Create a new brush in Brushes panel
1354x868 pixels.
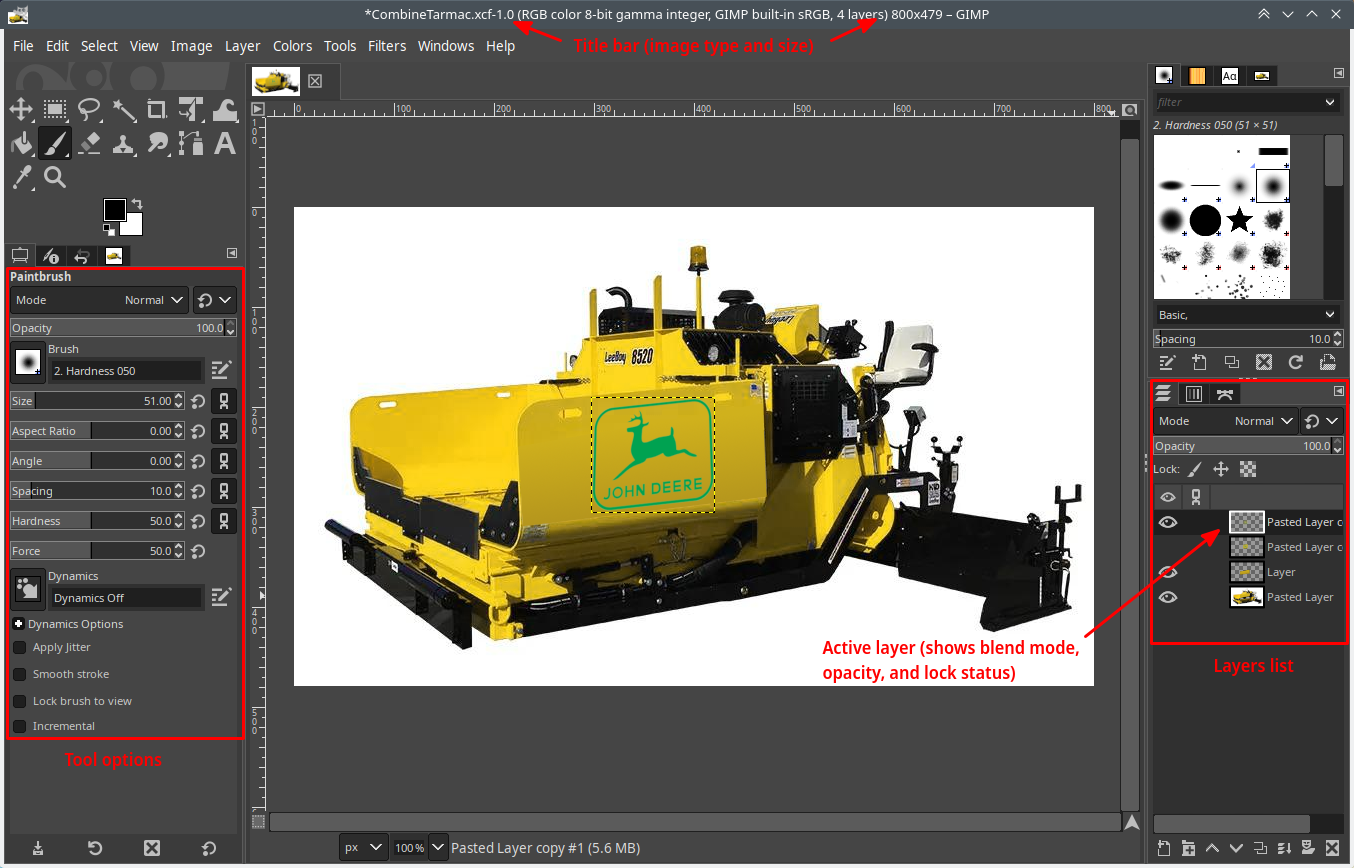pos(1199,362)
